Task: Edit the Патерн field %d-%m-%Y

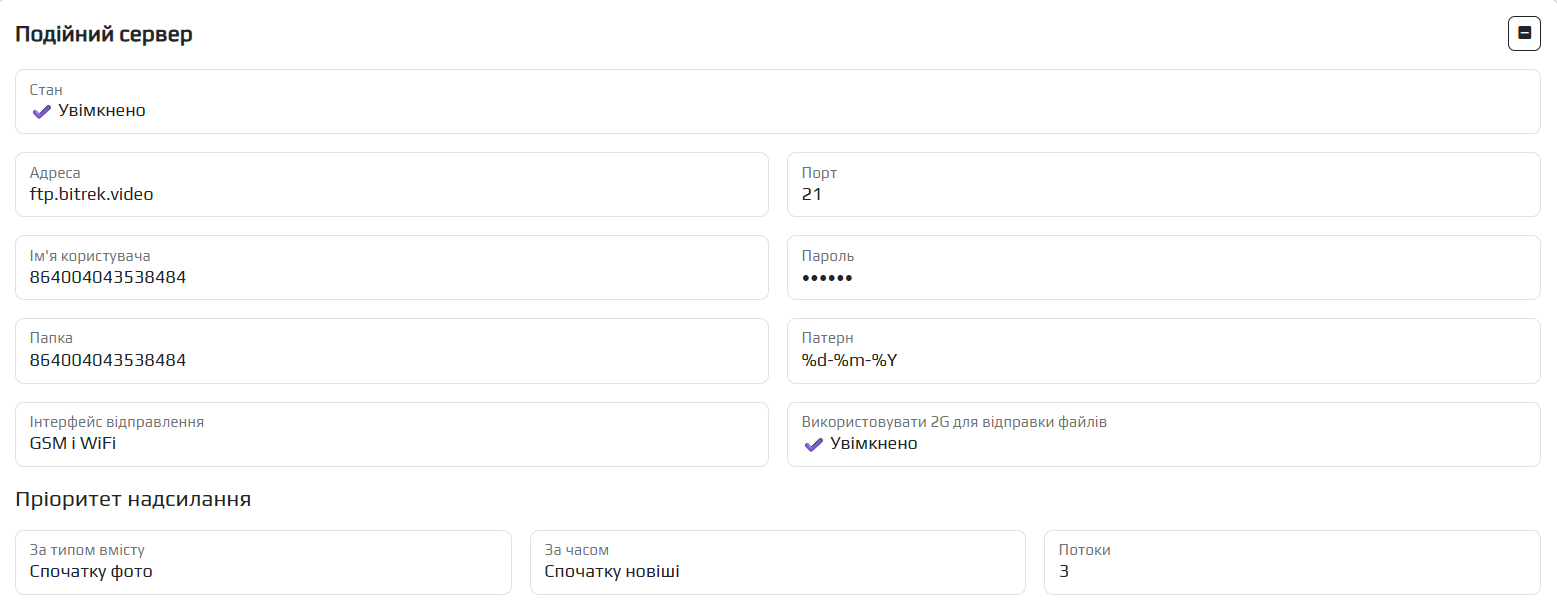Action: click(x=1163, y=360)
